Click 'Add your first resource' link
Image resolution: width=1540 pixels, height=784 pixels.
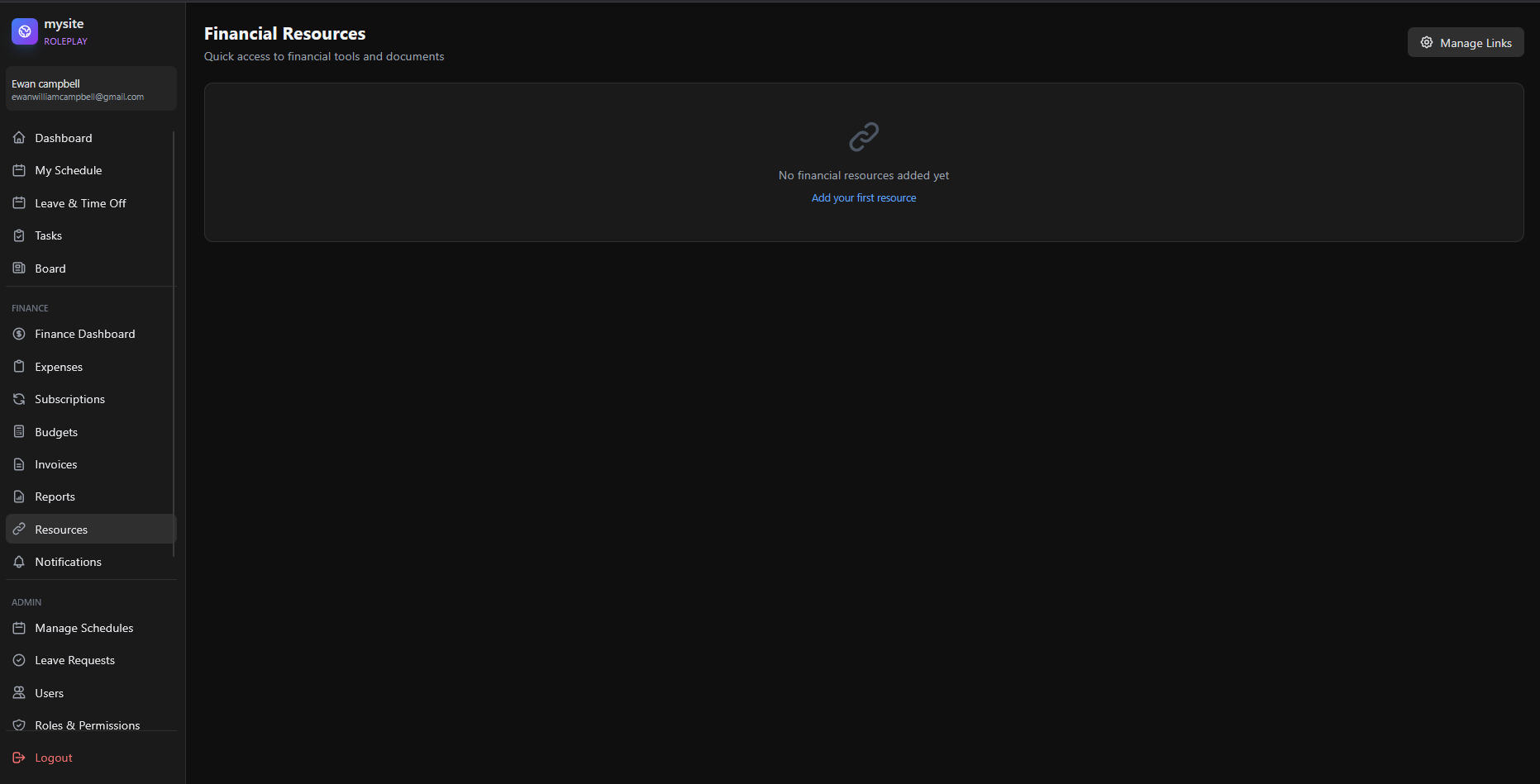pyautogui.click(x=864, y=198)
